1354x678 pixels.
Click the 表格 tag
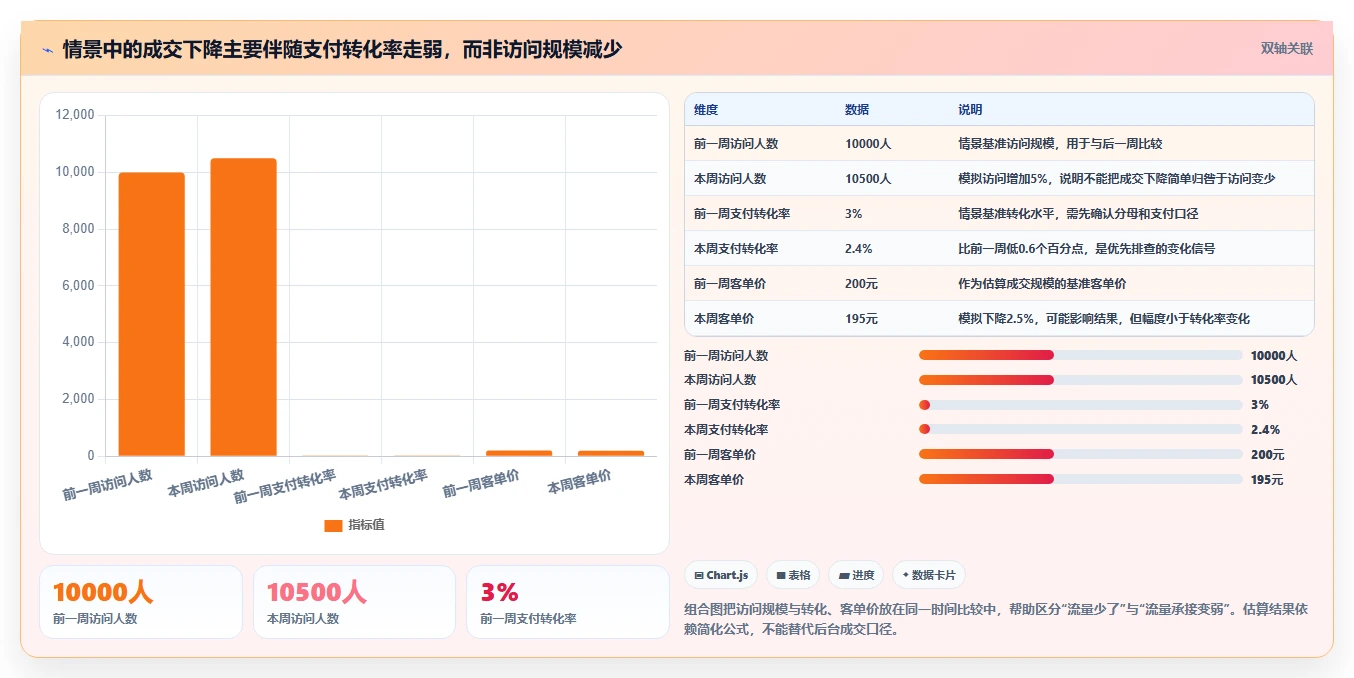click(793, 575)
